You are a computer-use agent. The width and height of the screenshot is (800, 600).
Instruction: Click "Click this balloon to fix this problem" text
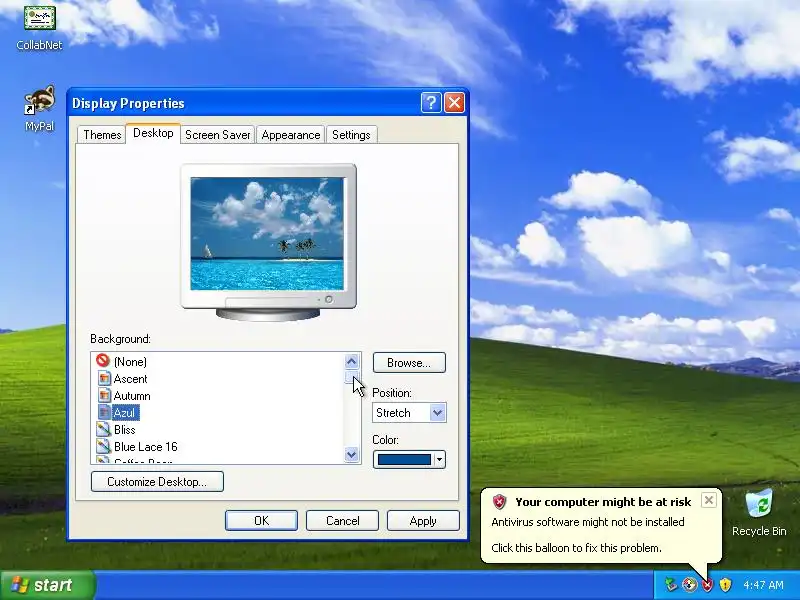point(576,548)
